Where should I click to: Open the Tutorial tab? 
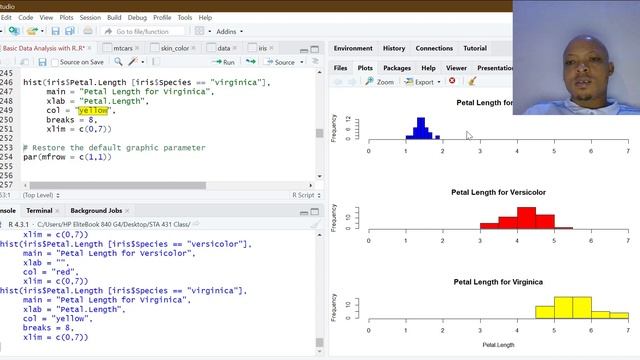(x=475, y=48)
